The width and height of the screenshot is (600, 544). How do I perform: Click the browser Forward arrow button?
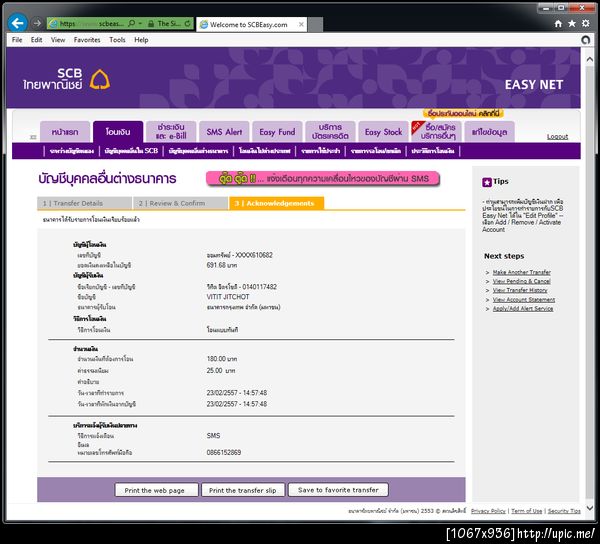coord(37,23)
